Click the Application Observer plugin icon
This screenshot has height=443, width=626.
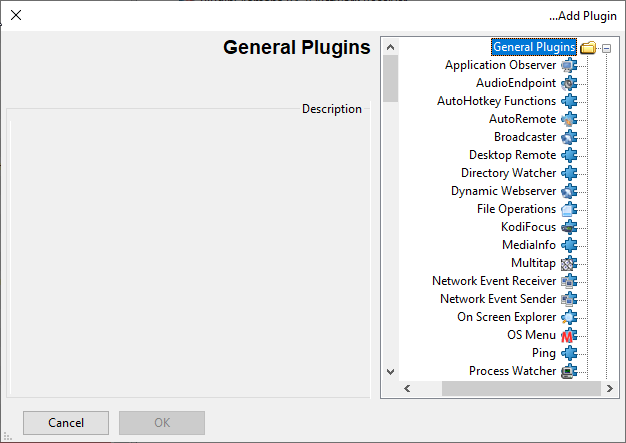(569, 65)
